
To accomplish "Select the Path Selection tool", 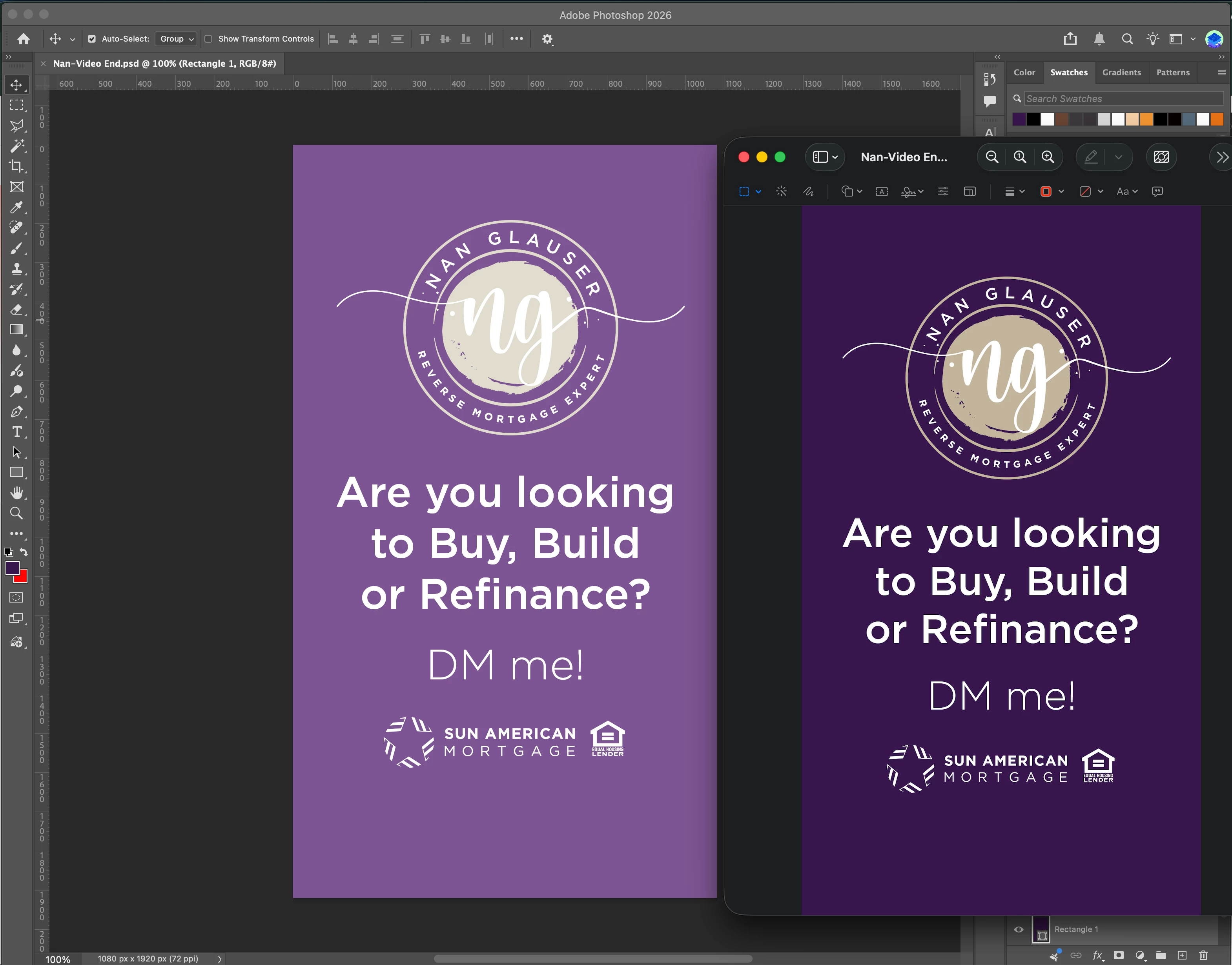I will 16,452.
